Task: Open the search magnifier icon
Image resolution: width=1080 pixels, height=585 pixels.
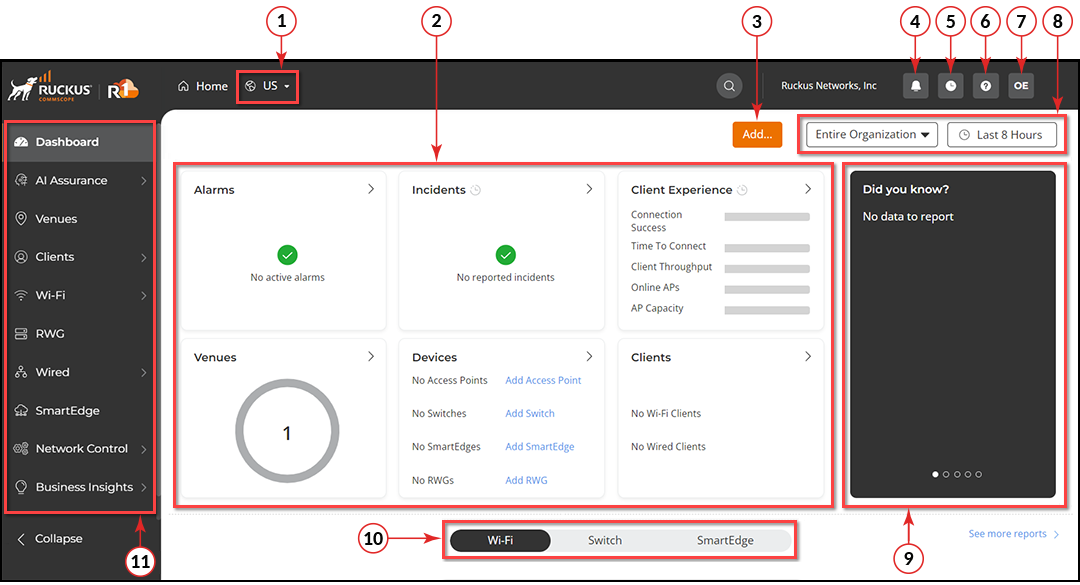Action: [729, 86]
